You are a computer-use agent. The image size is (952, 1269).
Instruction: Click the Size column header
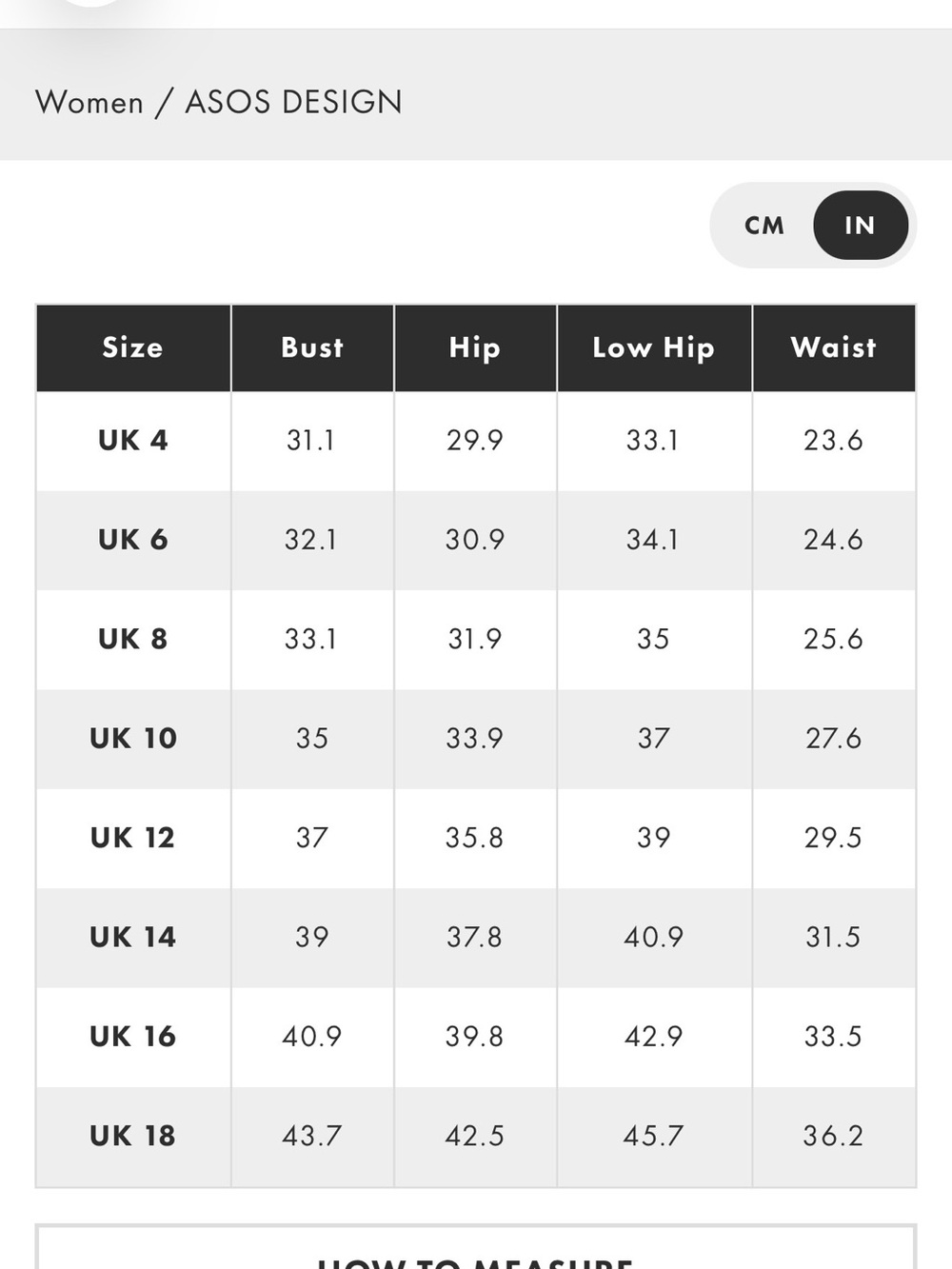pyautogui.click(x=133, y=348)
